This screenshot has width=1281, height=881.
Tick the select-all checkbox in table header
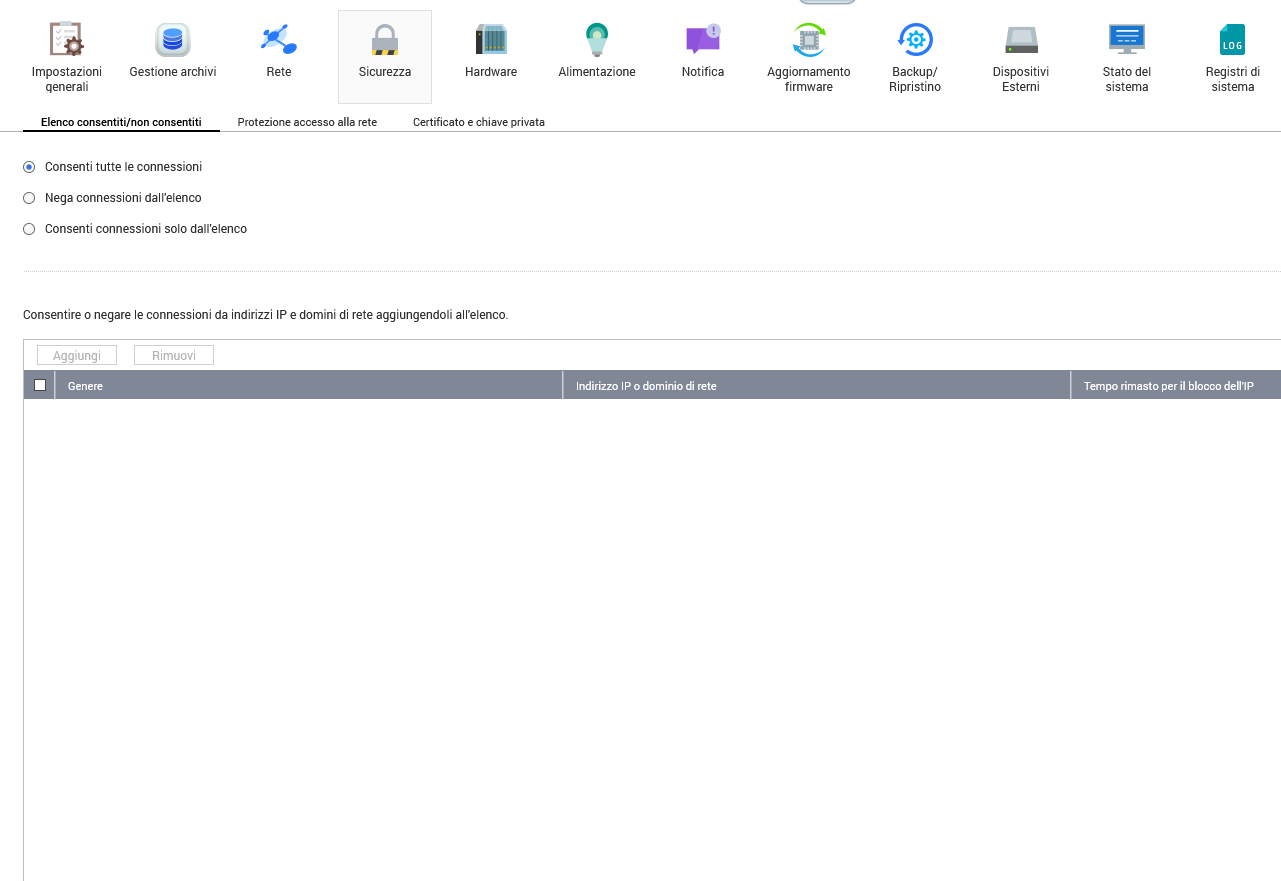click(x=40, y=385)
